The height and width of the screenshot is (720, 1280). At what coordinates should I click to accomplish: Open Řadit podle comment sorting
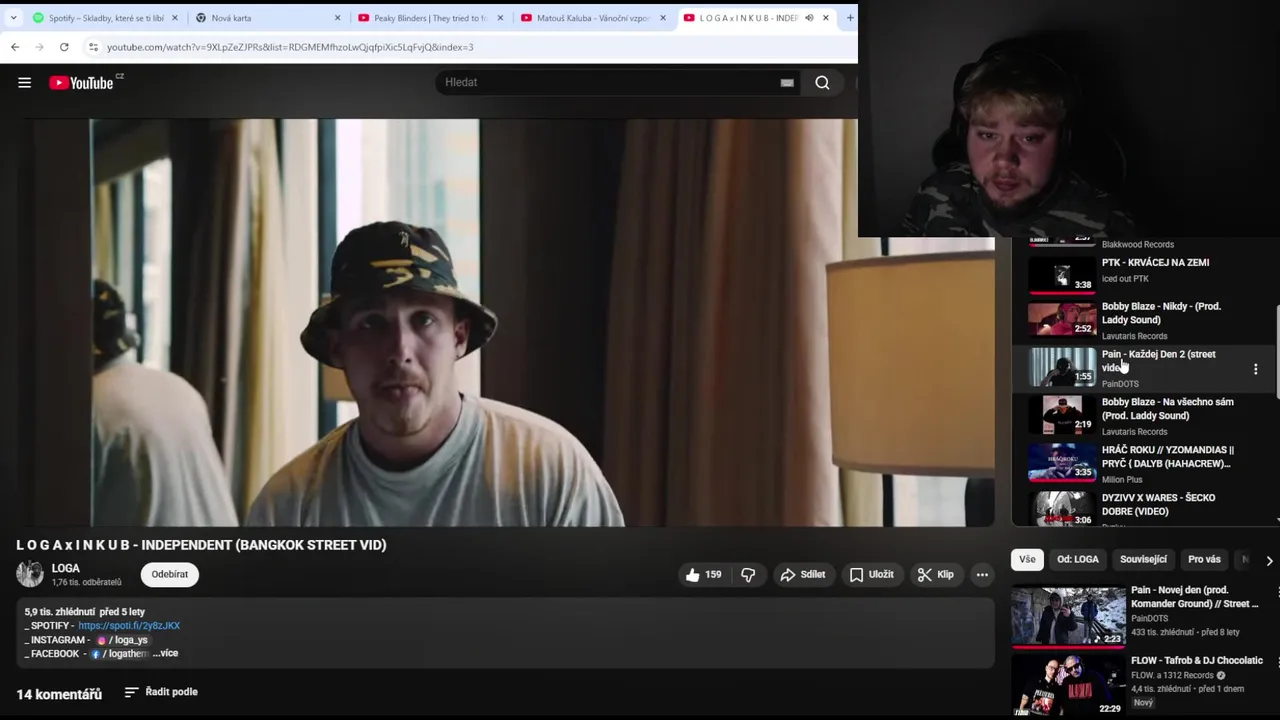click(x=161, y=692)
